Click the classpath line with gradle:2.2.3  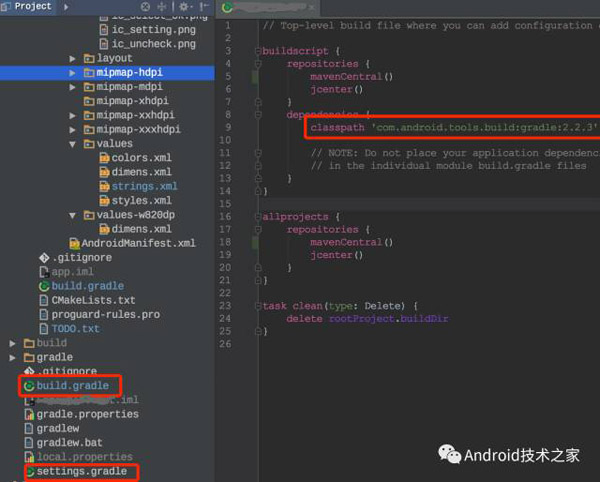click(x=454, y=127)
